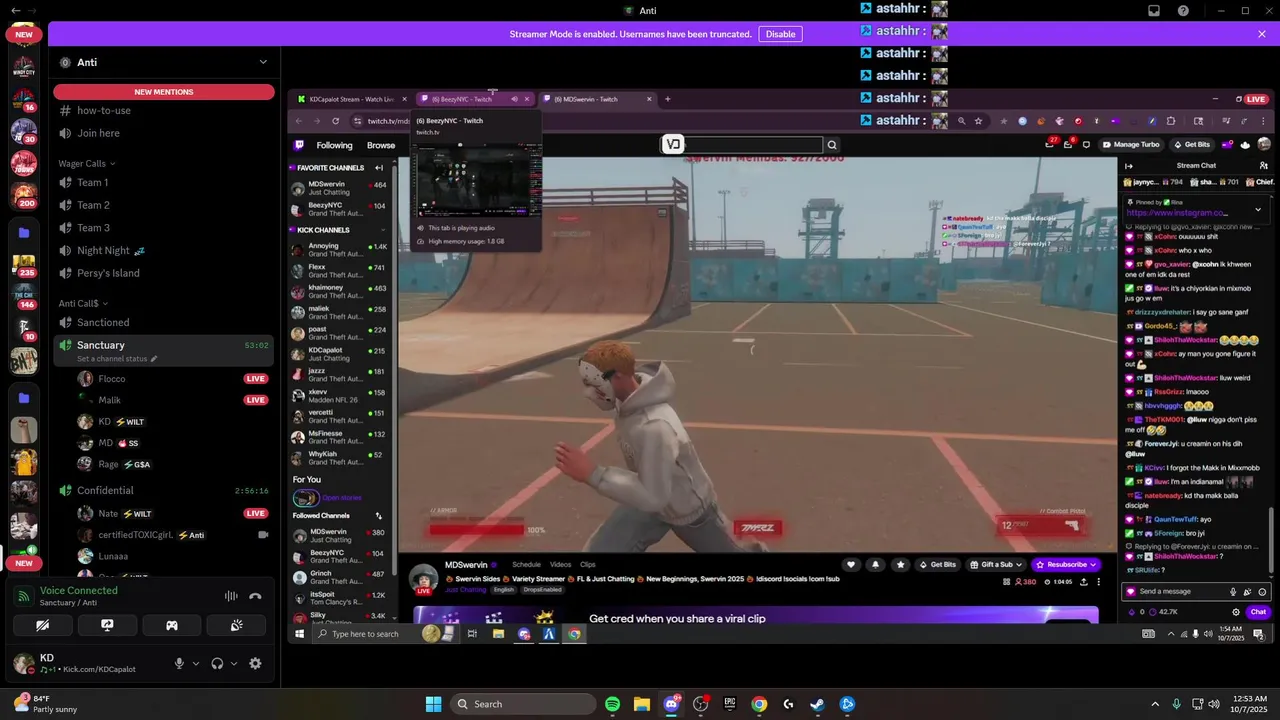Switch to MDSwervin - Twitch tab
Screen dimensions: 1280x720
click(598, 99)
